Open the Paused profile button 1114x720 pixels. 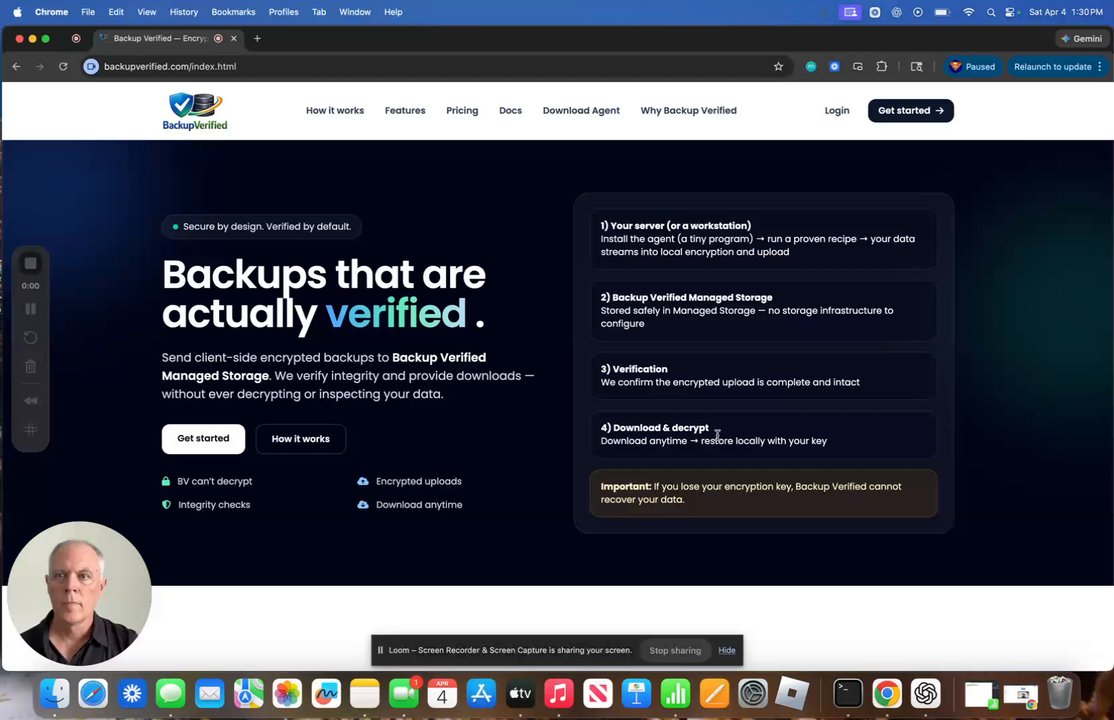point(972,67)
